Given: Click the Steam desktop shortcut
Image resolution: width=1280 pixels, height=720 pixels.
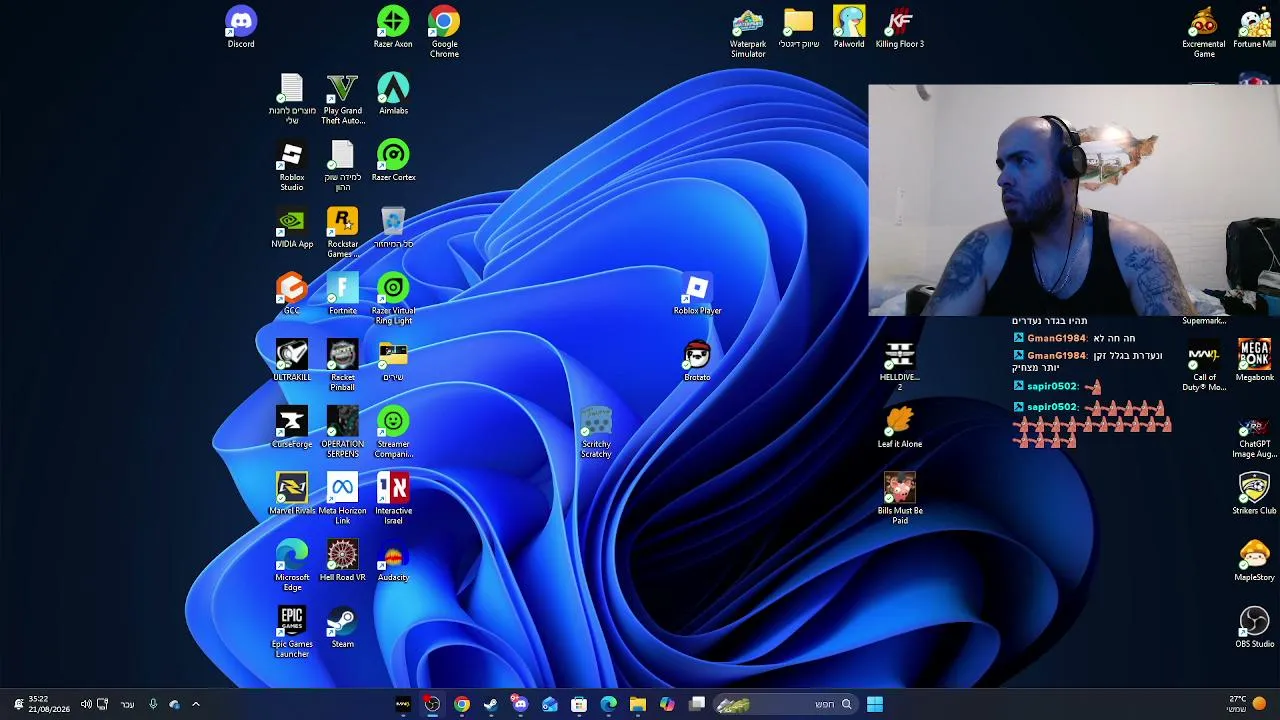Looking at the screenshot, I should point(342,628).
